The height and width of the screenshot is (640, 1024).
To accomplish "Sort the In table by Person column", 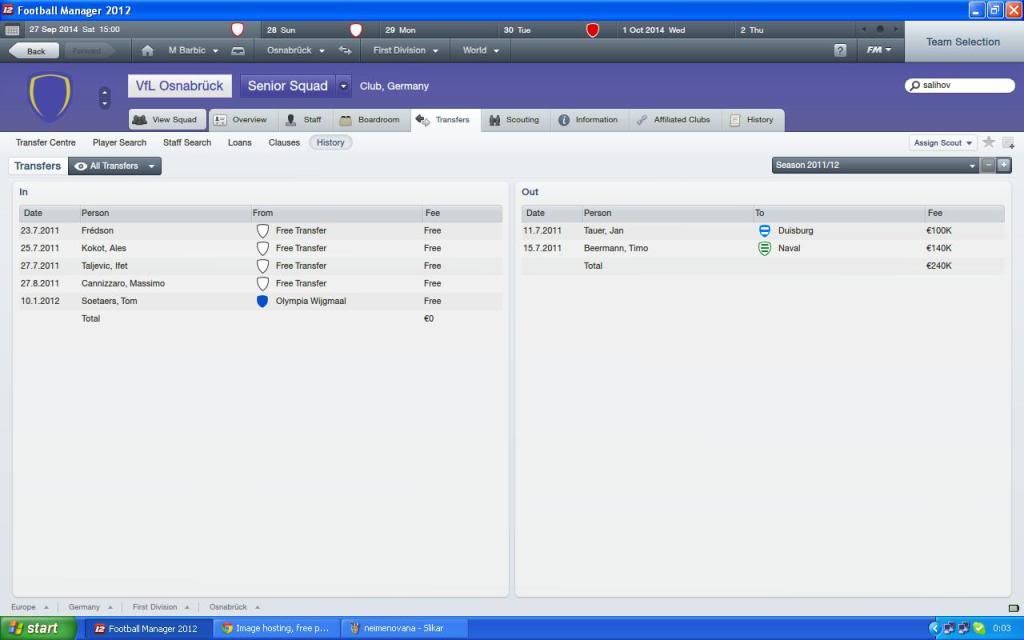I will [165, 213].
